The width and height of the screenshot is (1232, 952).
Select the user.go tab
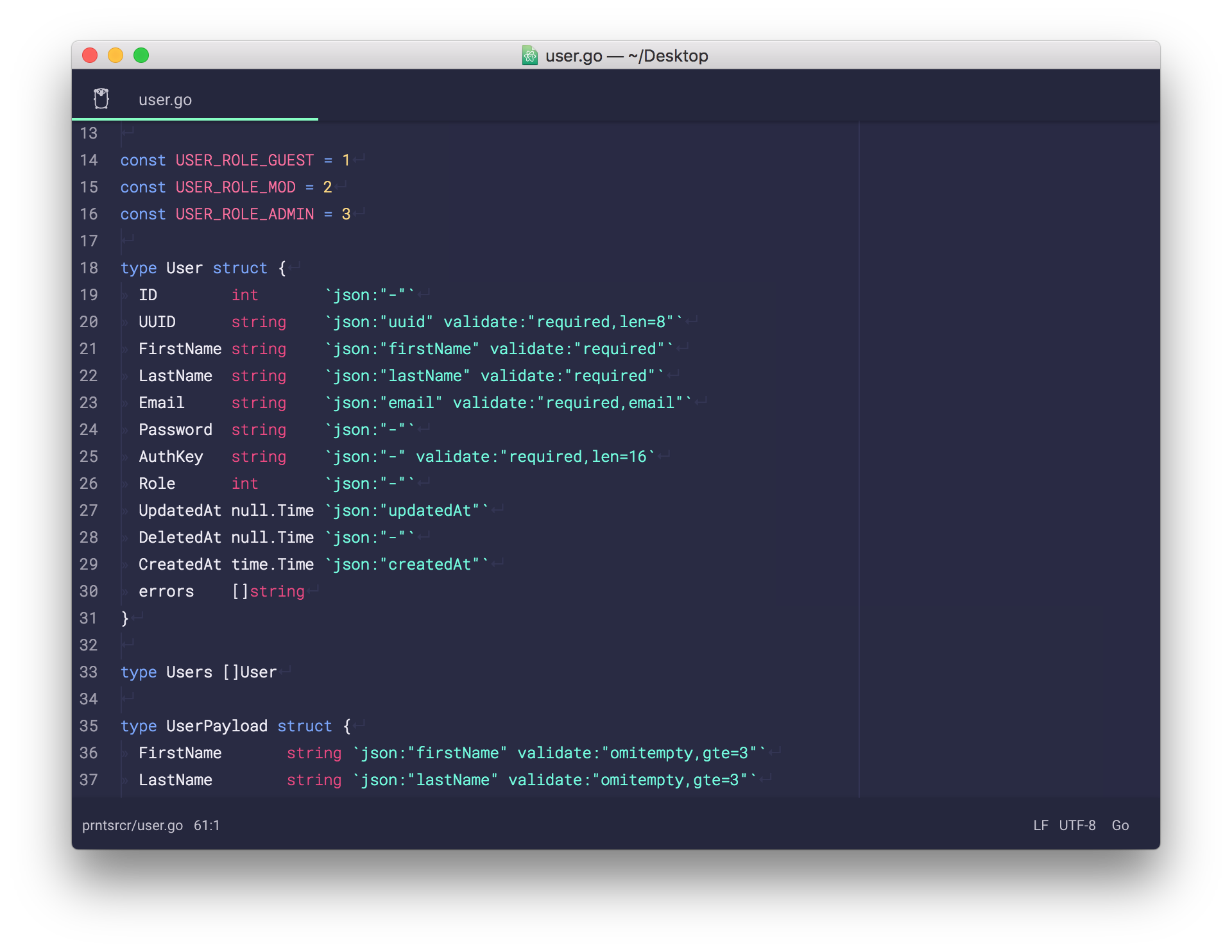coord(165,100)
